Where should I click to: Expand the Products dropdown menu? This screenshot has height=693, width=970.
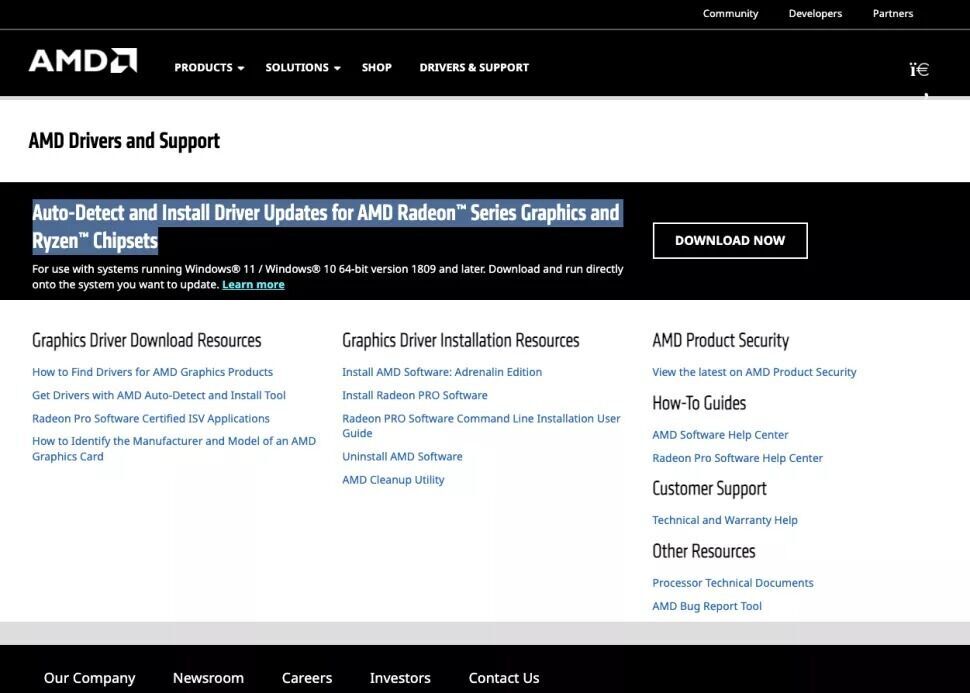pos(209,68)
